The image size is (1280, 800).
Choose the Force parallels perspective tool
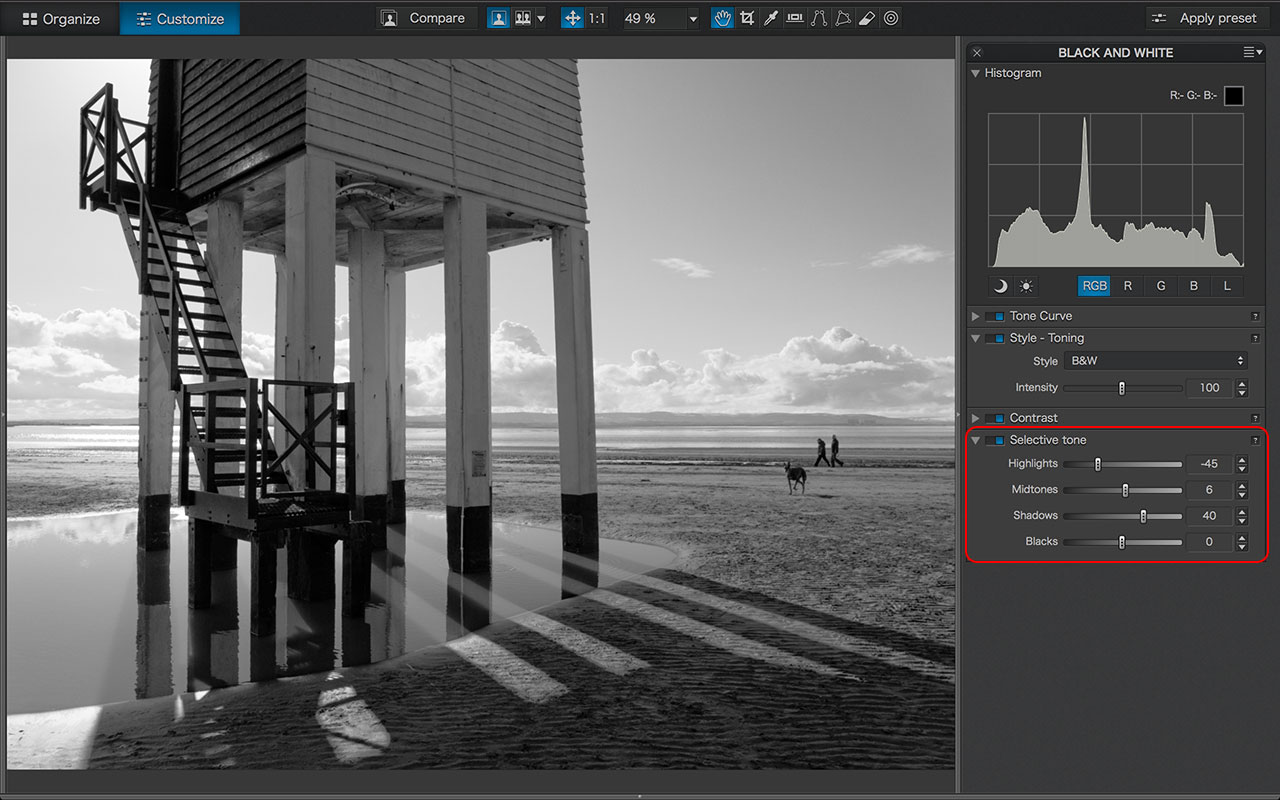[818, 18]
